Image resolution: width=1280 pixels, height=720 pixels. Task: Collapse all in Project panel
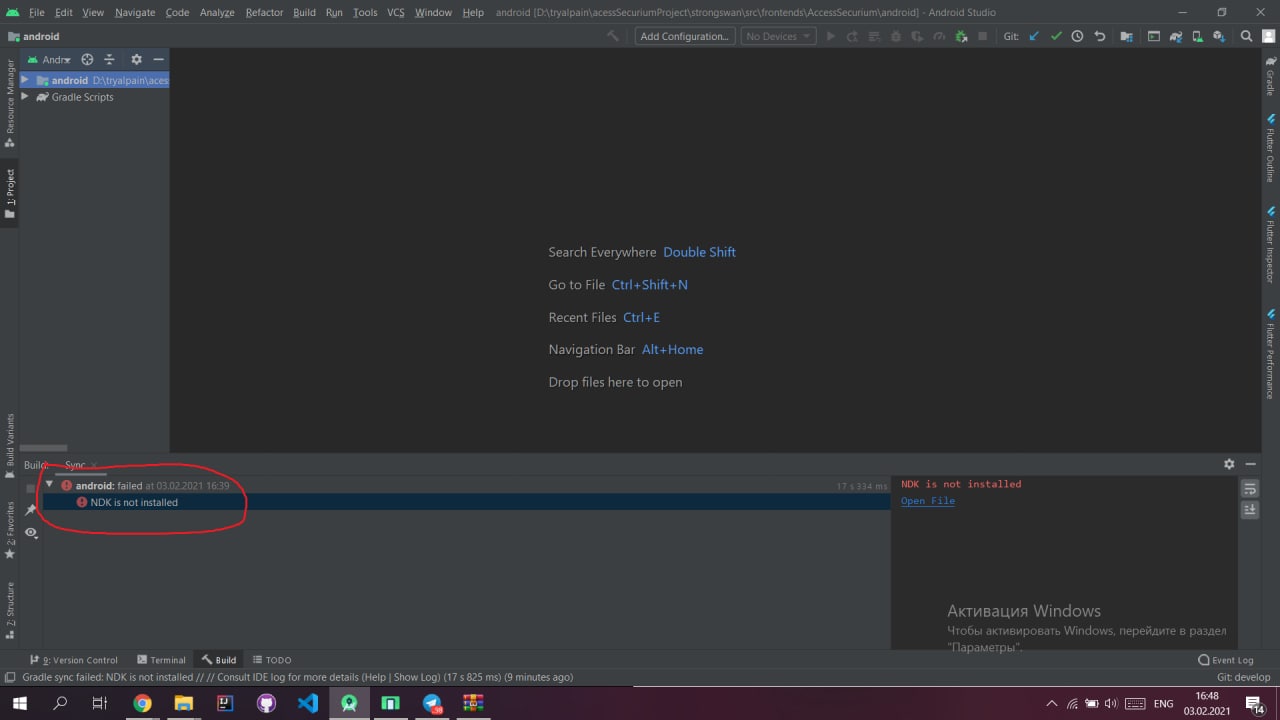109,60
